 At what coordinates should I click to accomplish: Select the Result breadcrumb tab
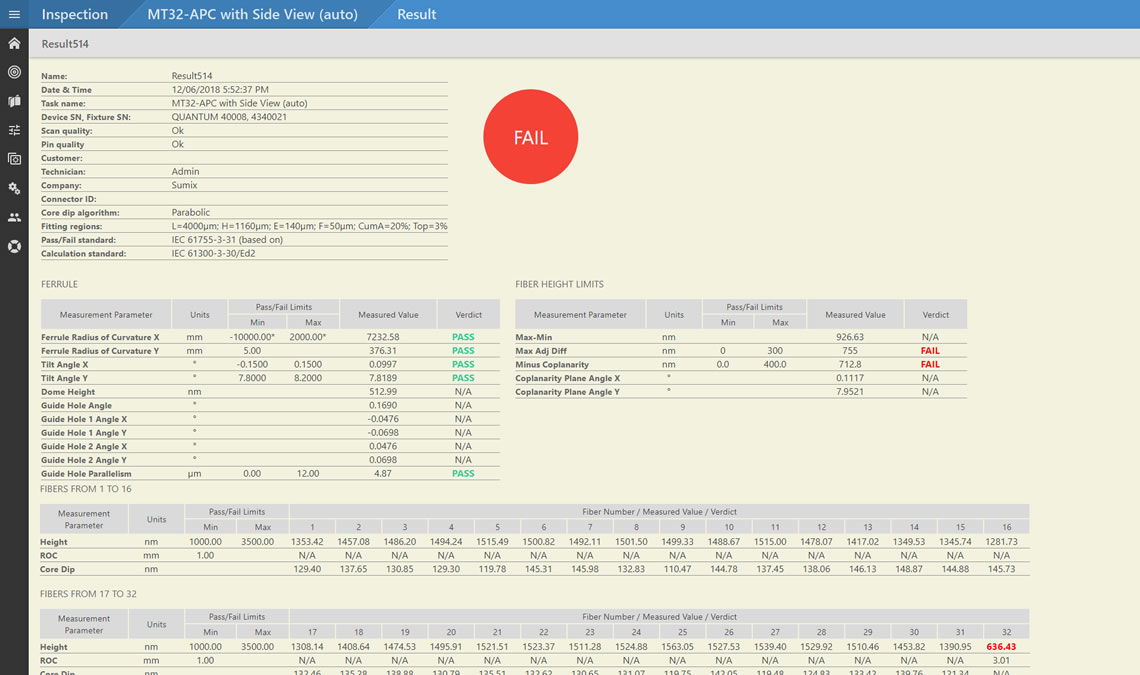click(x=417, y=15)
